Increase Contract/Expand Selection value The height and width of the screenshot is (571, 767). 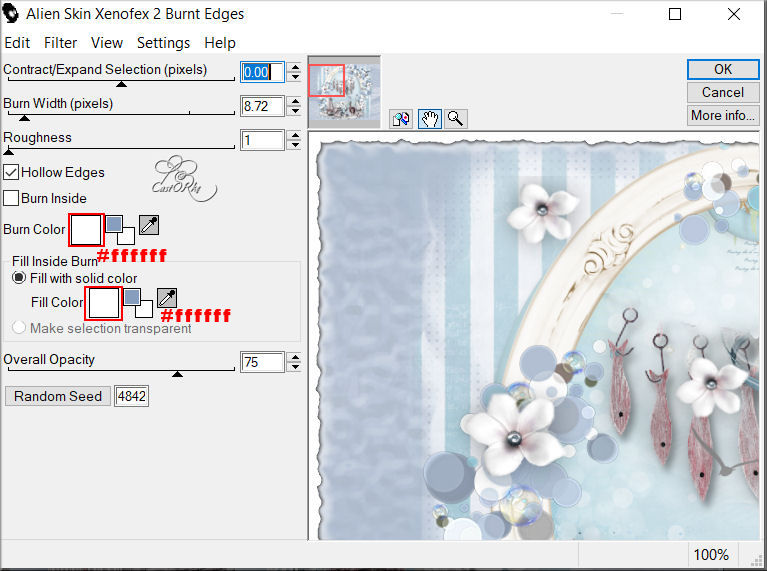294,67
